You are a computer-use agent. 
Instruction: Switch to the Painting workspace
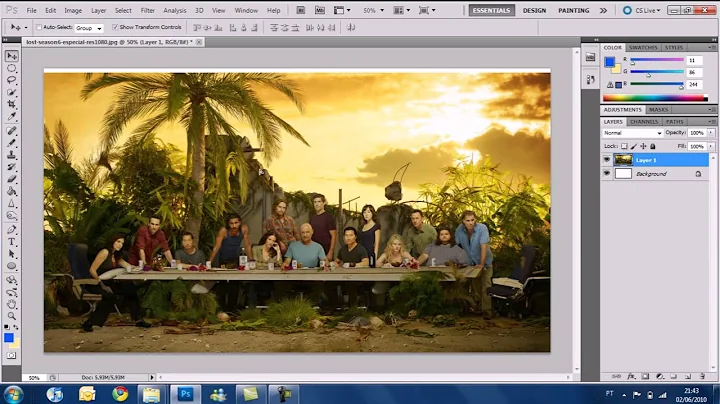(x=574, y=10)
